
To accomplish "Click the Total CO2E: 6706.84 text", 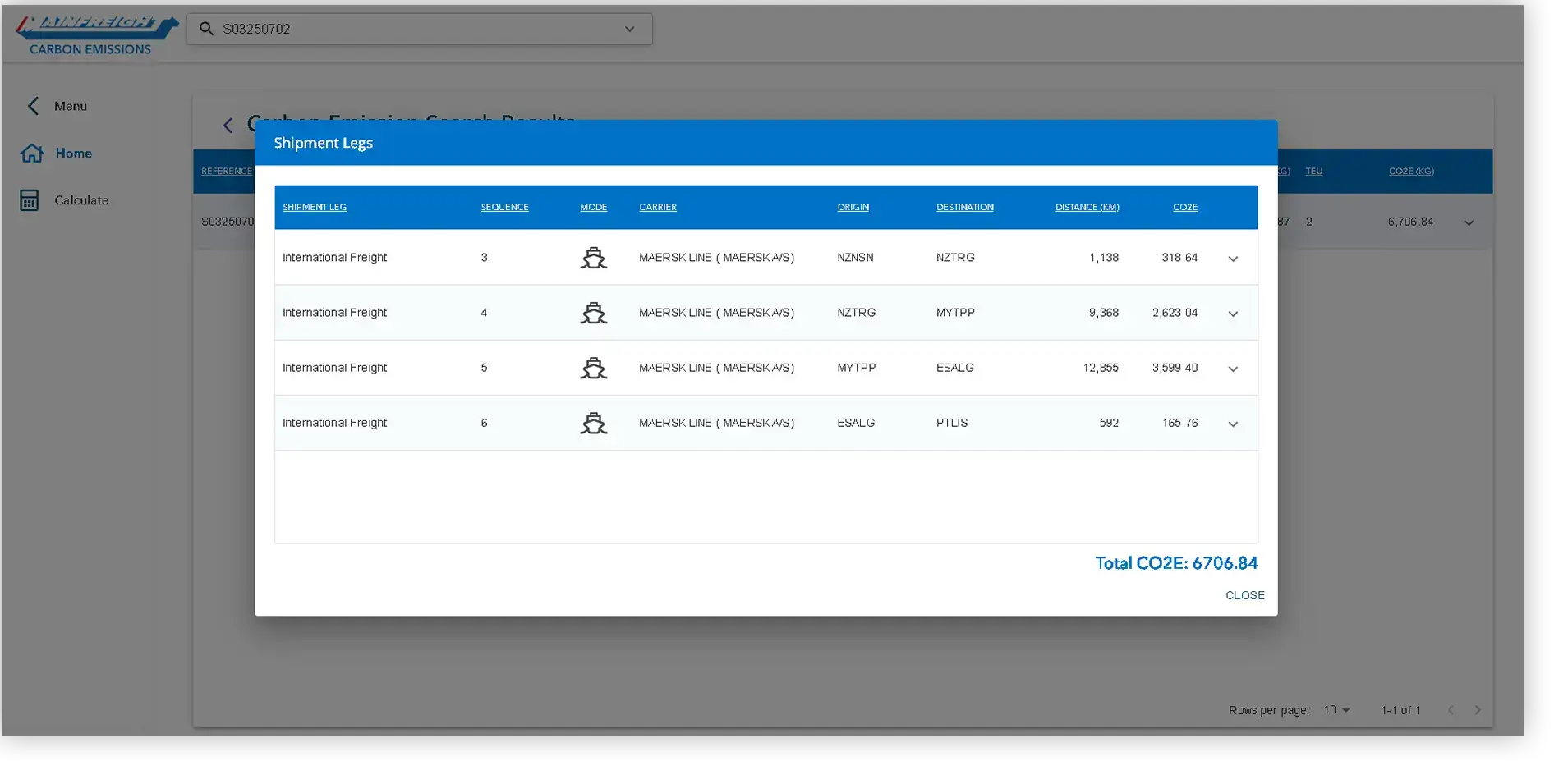I will [1176, 563].
